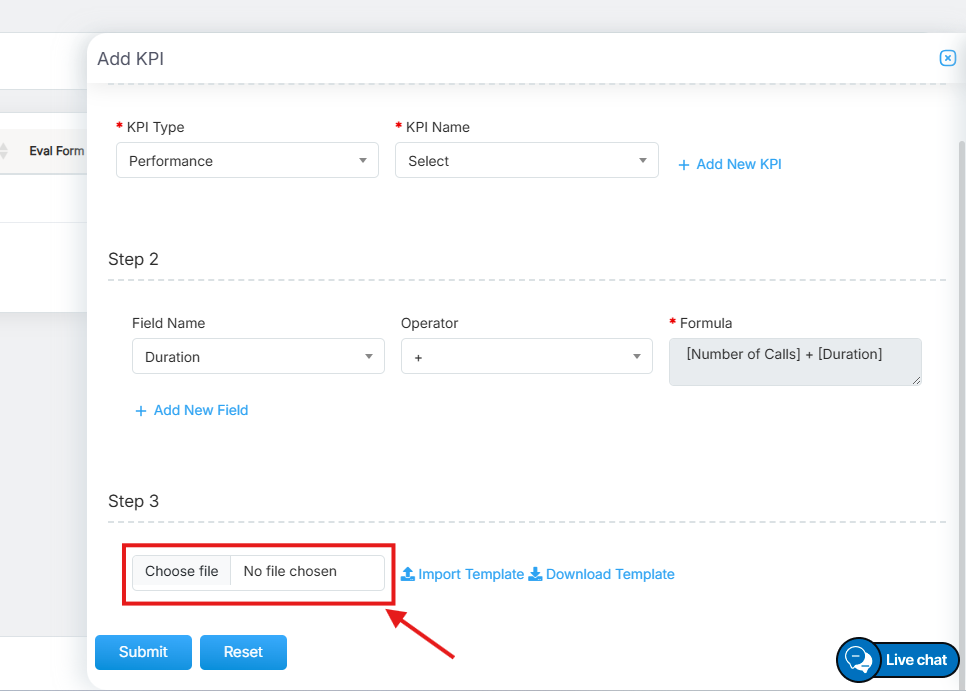This screenshot has width=966, height=691.
Task: Expand the Operator dropdown
Action: coord(526,357)
